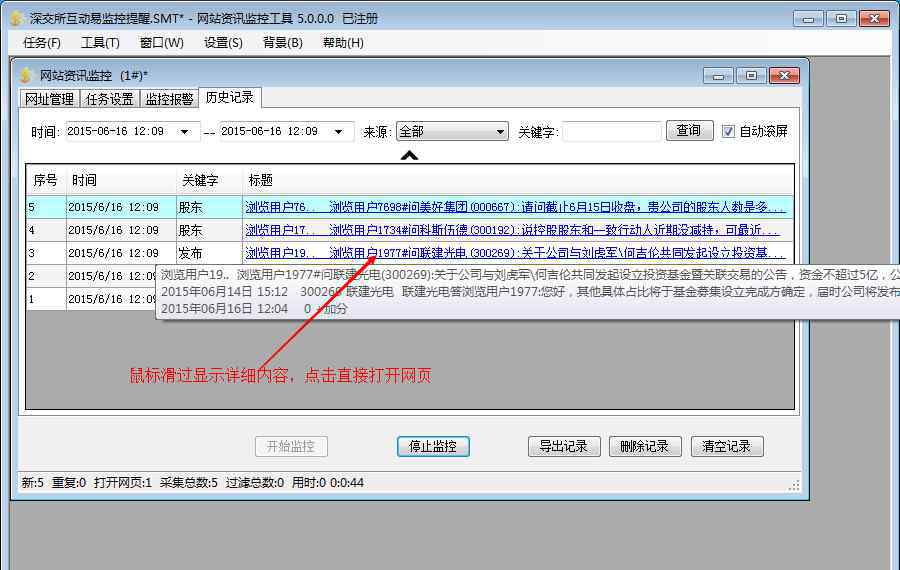The width and height of the screenshot is (900, 570).
Task: Select the 股东 keyword cell in row 5
Action: click(209, 207)
